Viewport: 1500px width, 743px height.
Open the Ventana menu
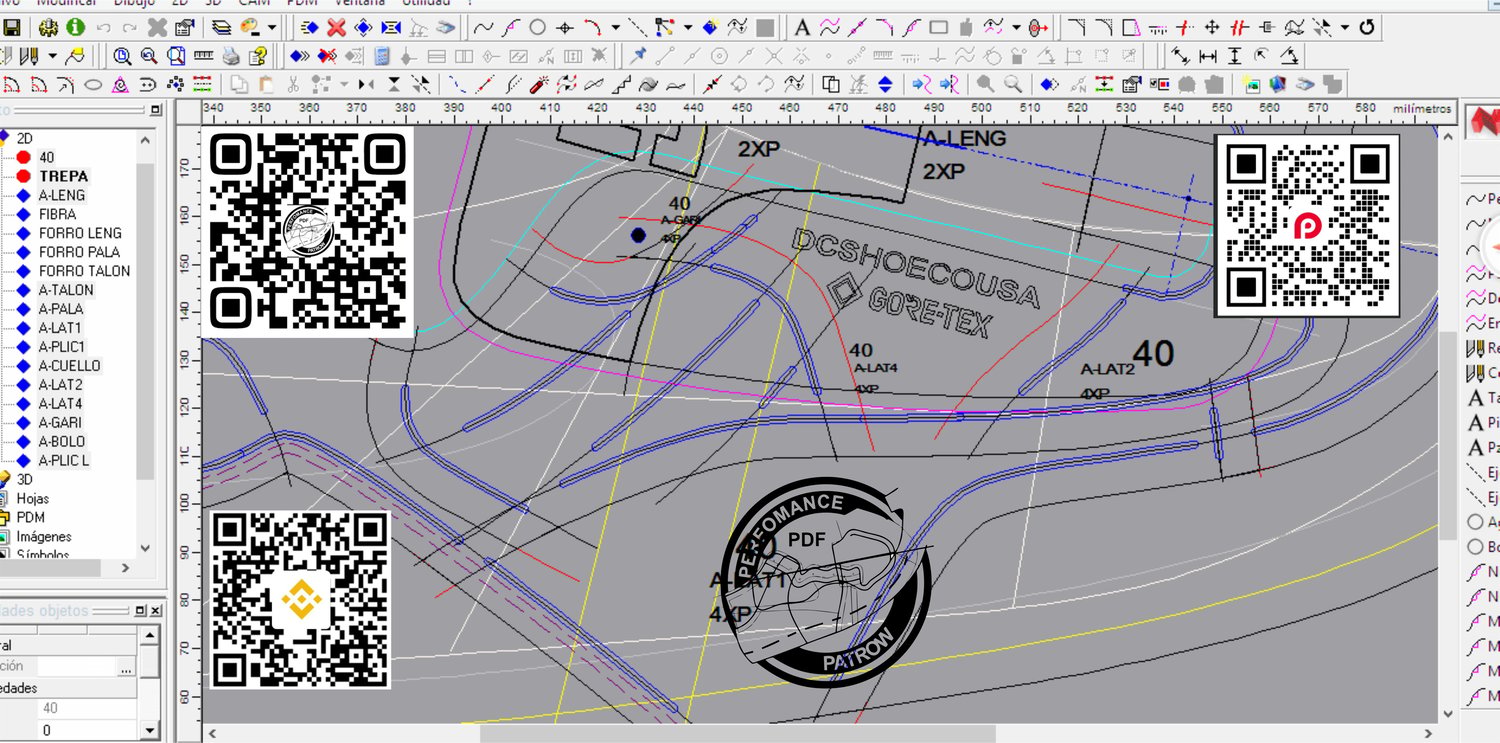coord(359,3)
